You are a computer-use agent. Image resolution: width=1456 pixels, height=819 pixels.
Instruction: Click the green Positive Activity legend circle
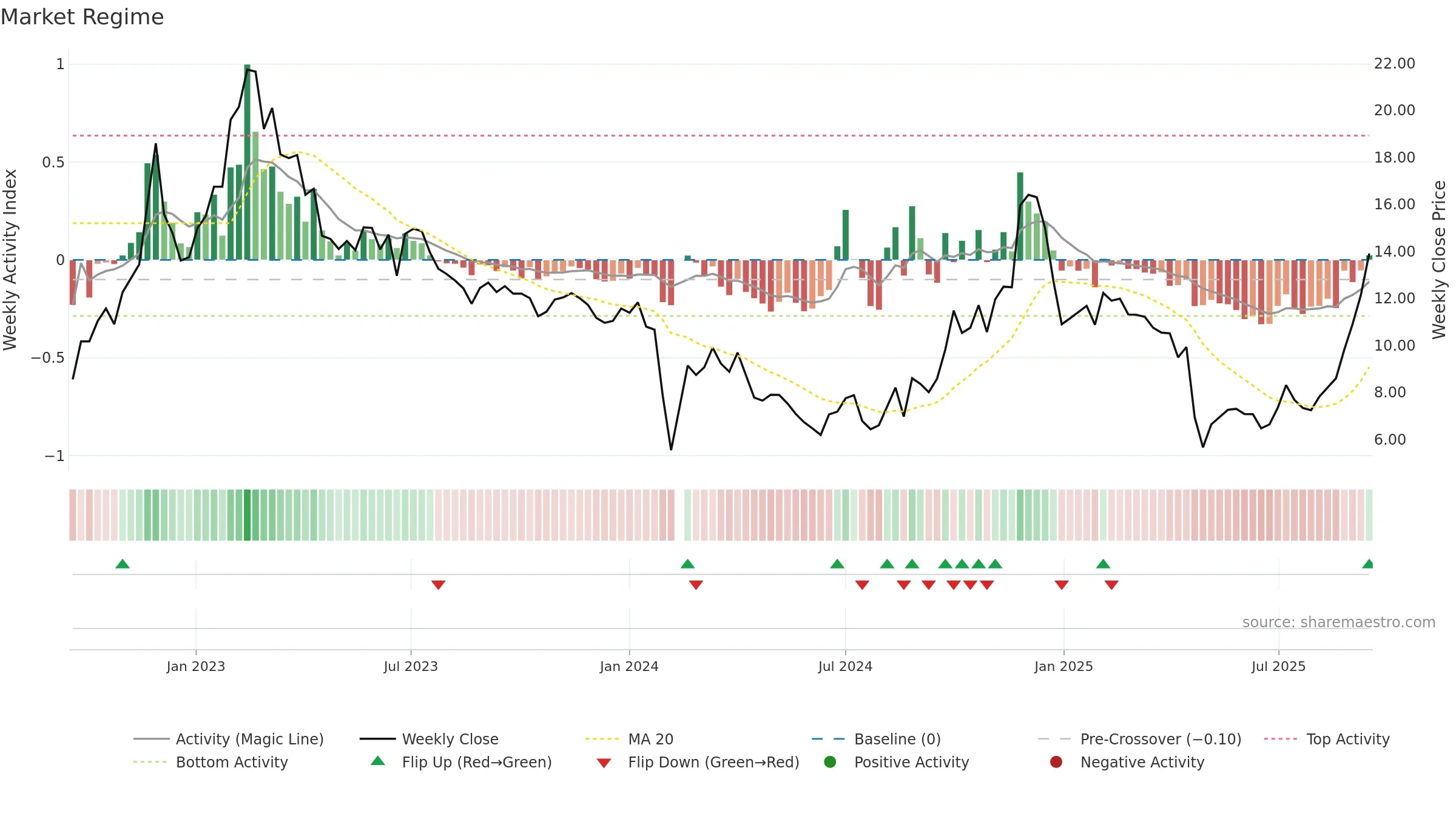click(830, 762)
